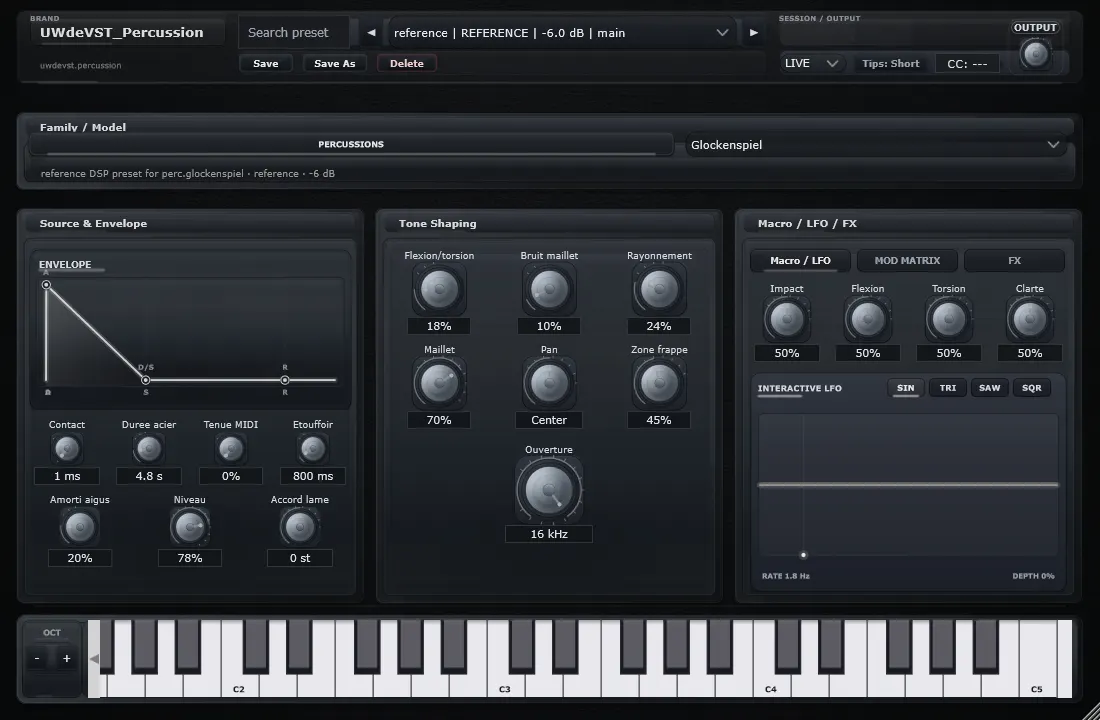
Task: Click the Torsion macro knob
Action: [x=948, y=319]
